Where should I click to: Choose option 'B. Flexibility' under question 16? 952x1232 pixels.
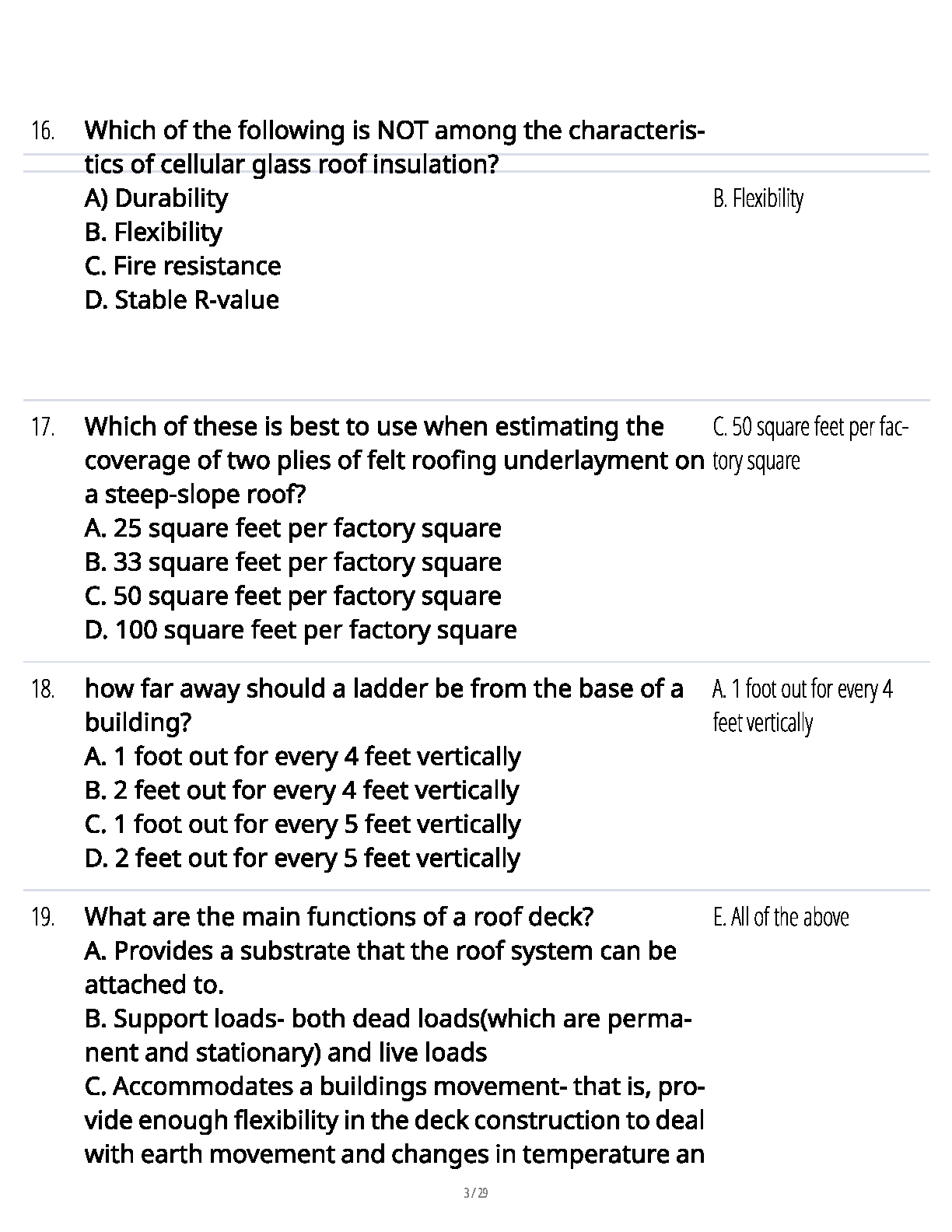[x=153, y=233]
